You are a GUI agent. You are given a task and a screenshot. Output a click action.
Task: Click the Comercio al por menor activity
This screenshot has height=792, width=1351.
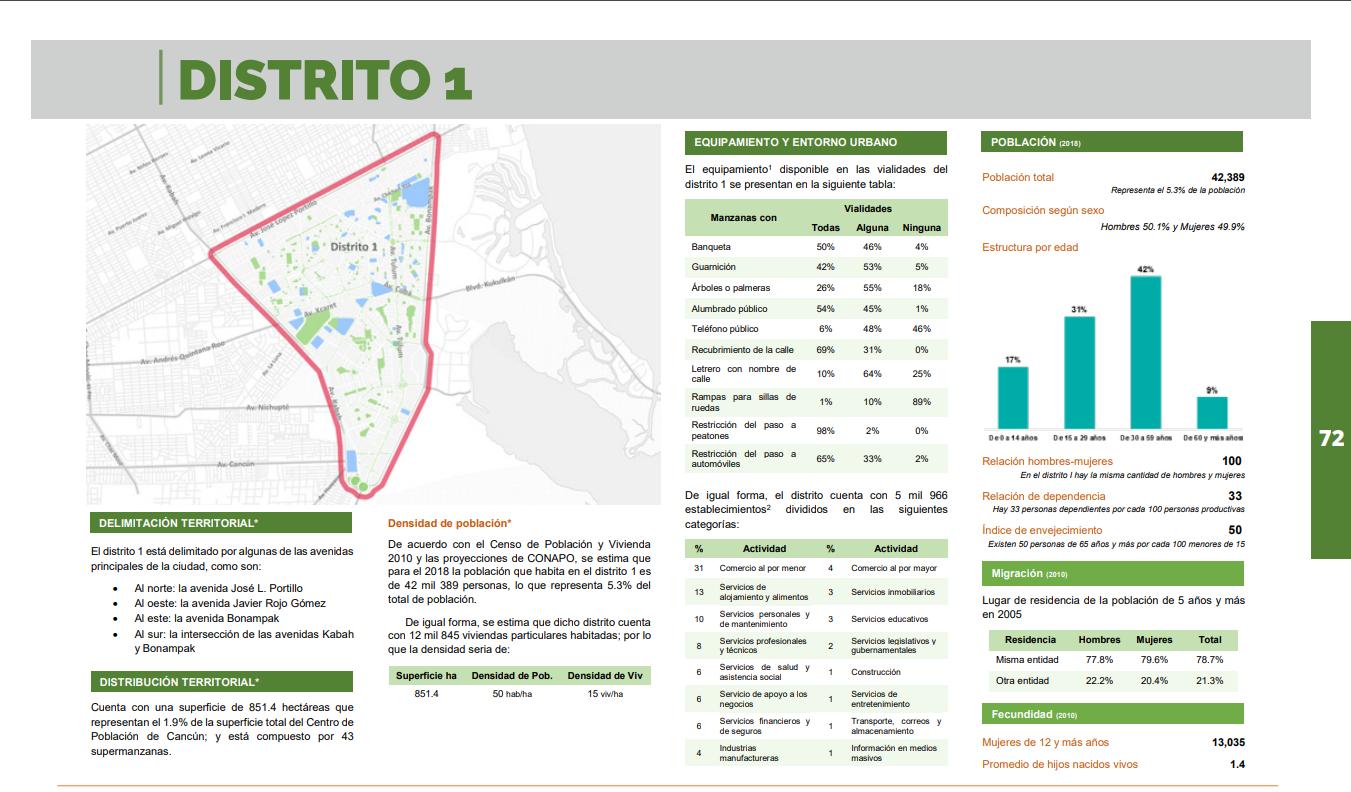click(763, 568)
